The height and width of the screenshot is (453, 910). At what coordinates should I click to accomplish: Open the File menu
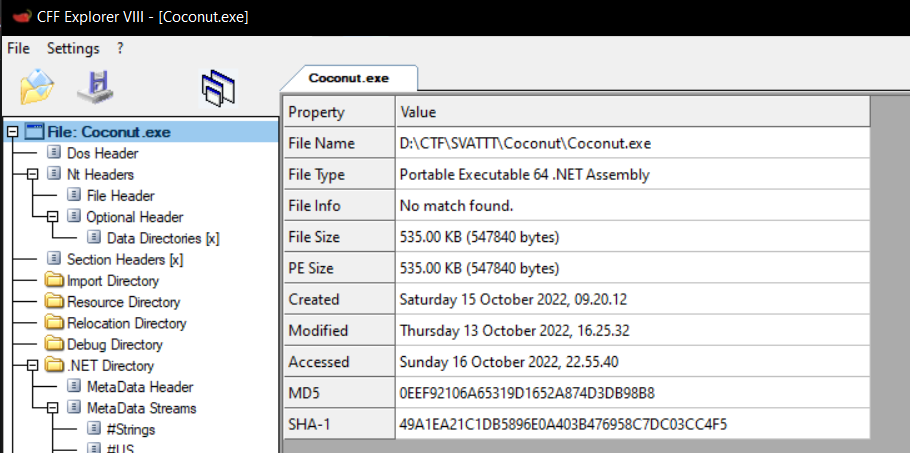click(19, 49)
